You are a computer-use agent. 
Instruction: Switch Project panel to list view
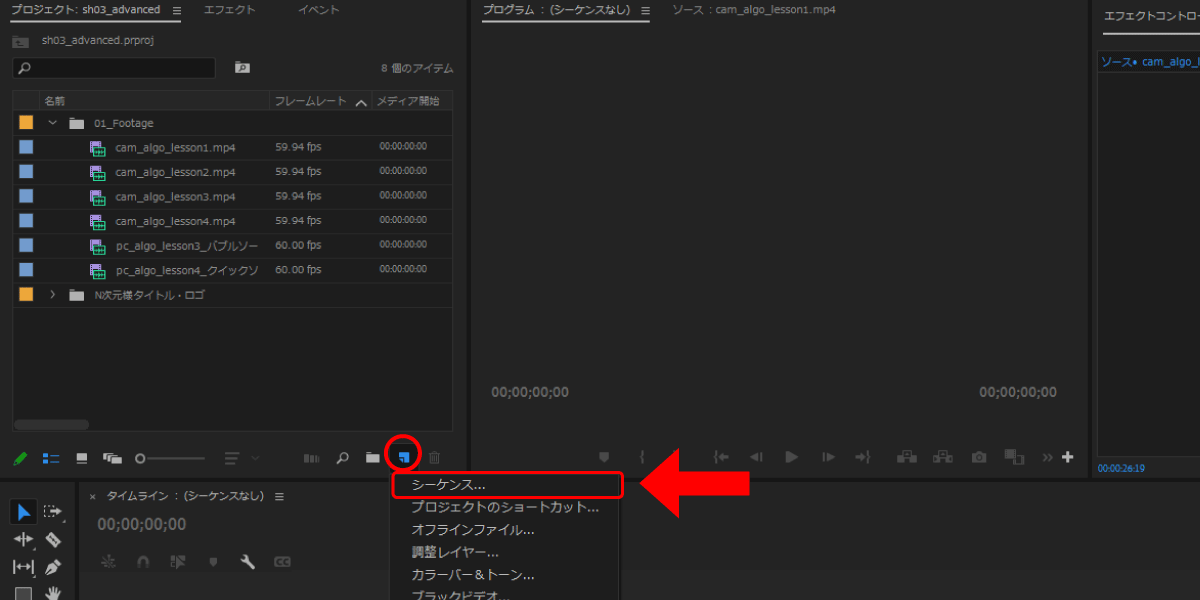coord(51,458)
